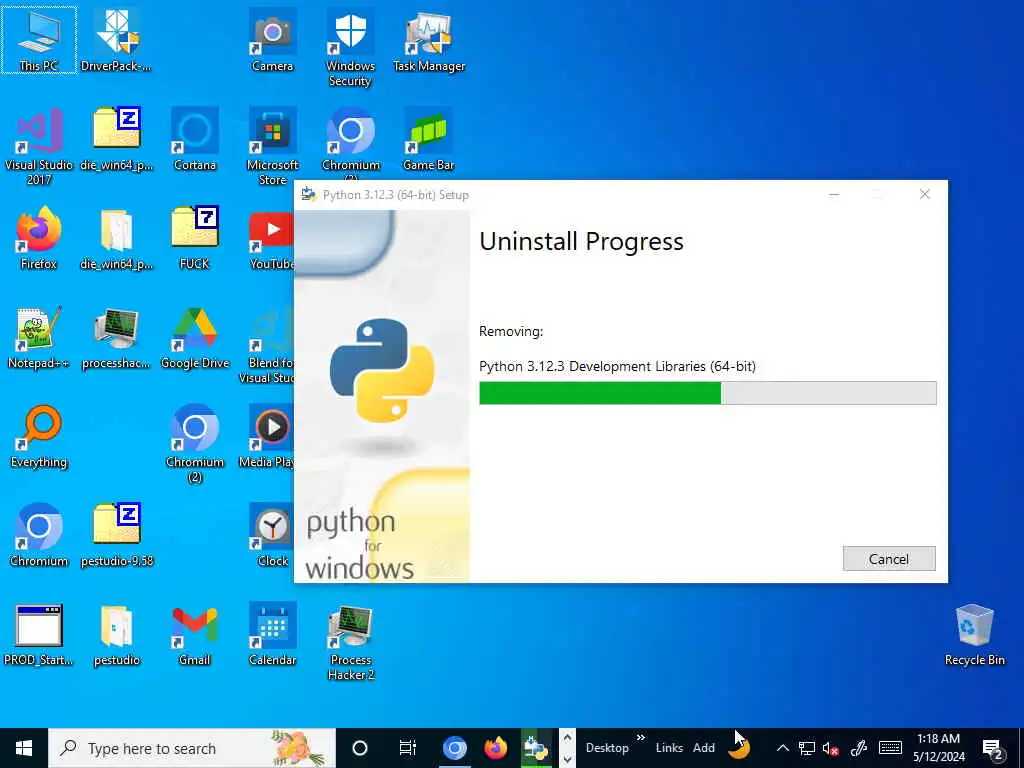This screenshot has height=768, width=1024.
Task: Select the Task Manager shortcut
Action: (429, 40)
